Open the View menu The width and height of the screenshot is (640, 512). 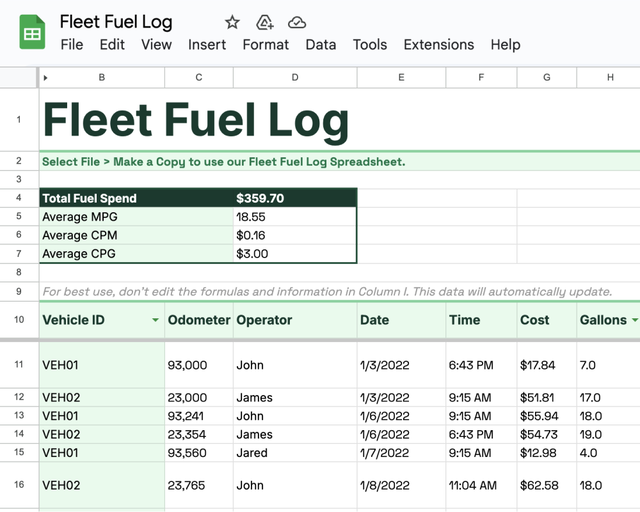156,44
